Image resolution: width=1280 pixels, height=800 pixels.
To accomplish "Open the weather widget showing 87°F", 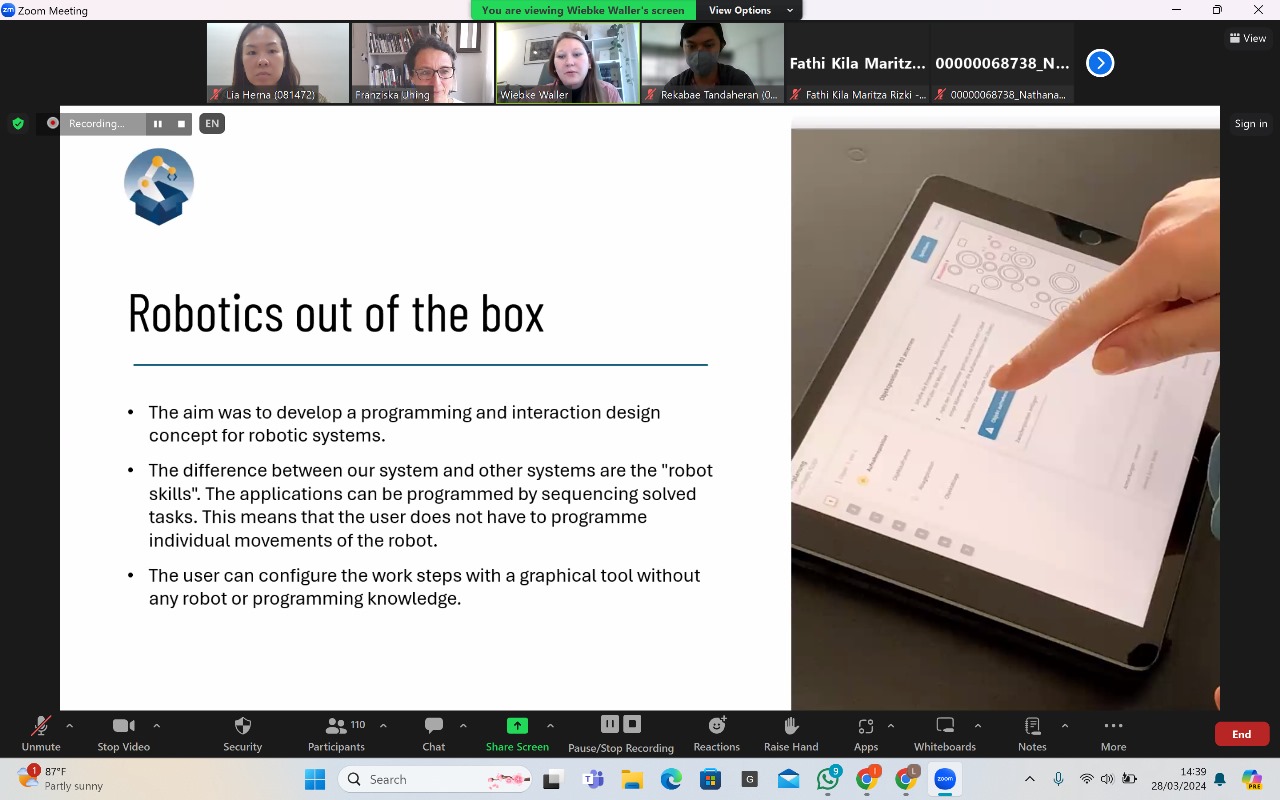I will (62, 778).
